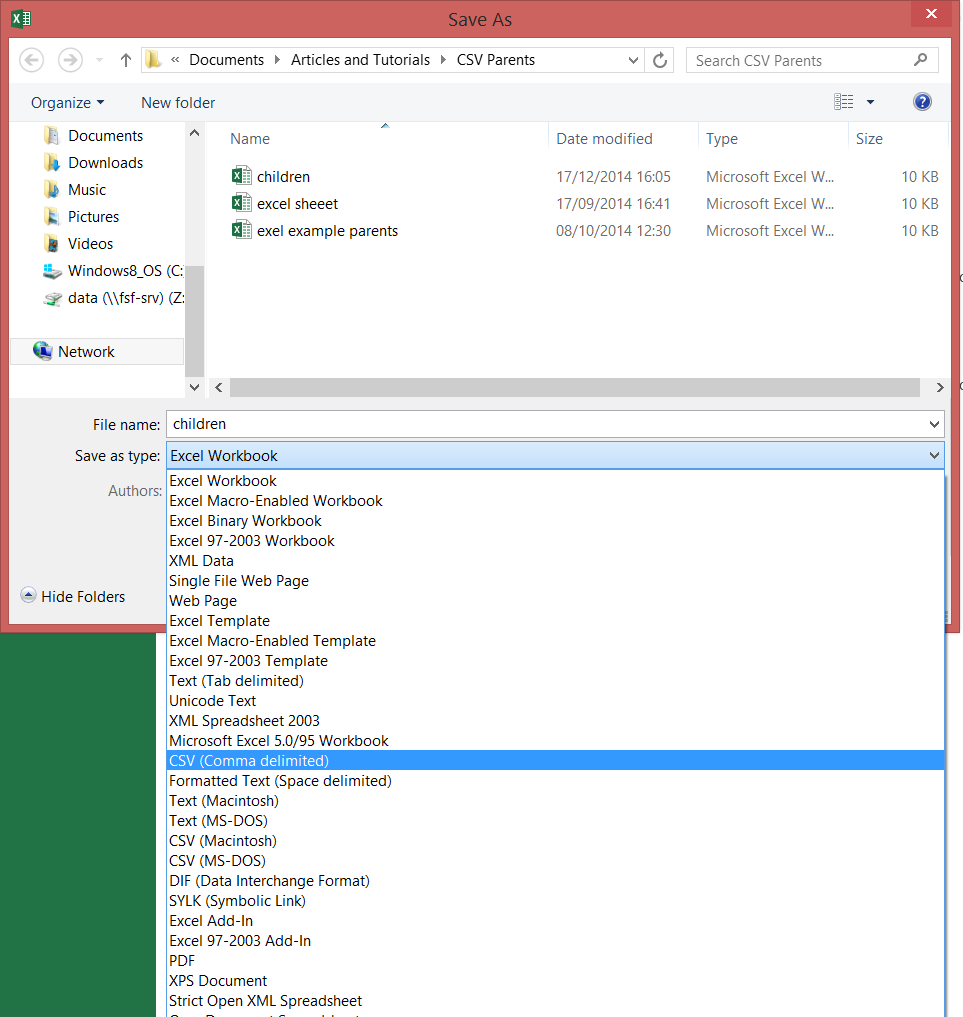Click the search magnifier icon

920,60
